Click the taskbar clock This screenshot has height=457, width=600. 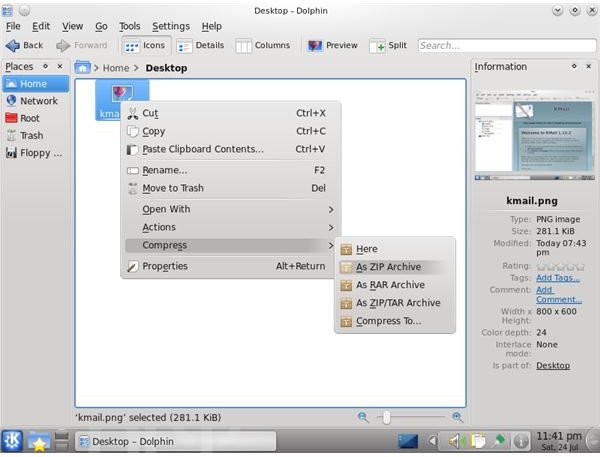[559, 441]
